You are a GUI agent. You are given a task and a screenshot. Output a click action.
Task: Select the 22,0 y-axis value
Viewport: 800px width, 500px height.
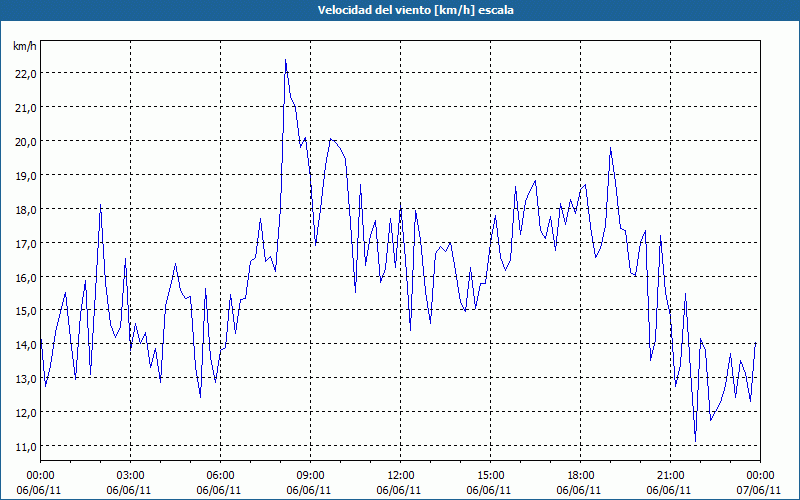click(x=26, y=73)
